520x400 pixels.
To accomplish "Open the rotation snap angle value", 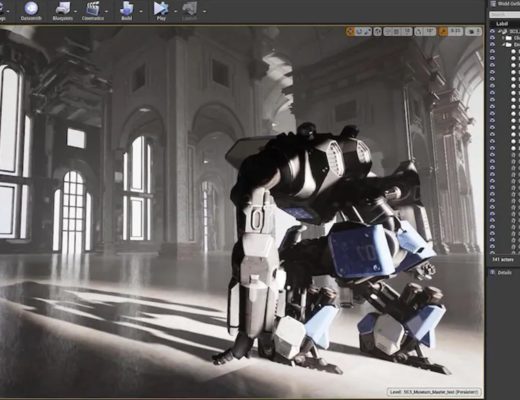I will pyautogui.click(x=430, y=32).
